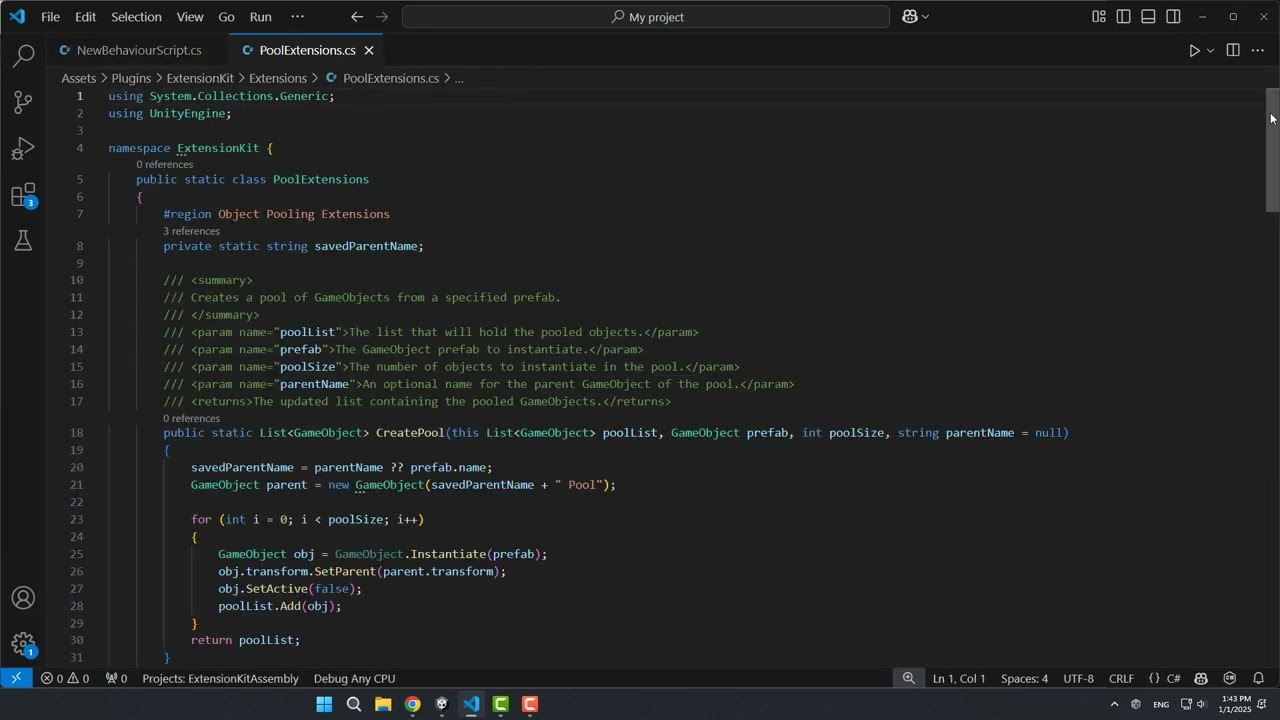Open the Copilot chat icon in title bar
The image size is (1280, 720).
click(910, 17)
